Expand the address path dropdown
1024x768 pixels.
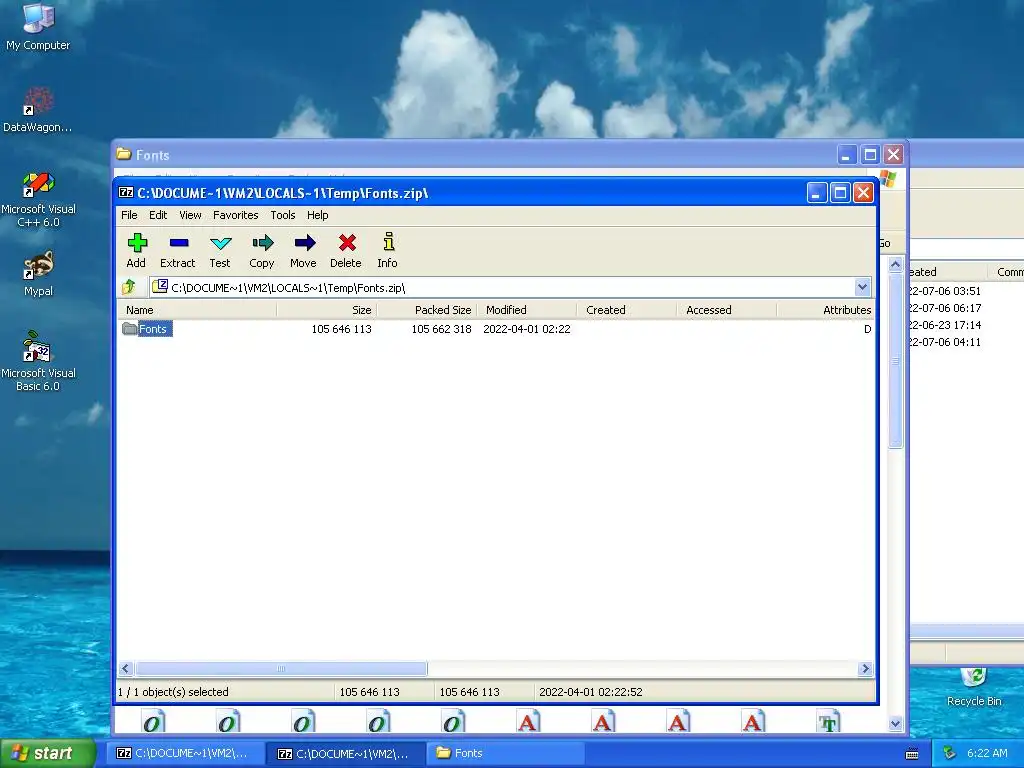point(862,287)
